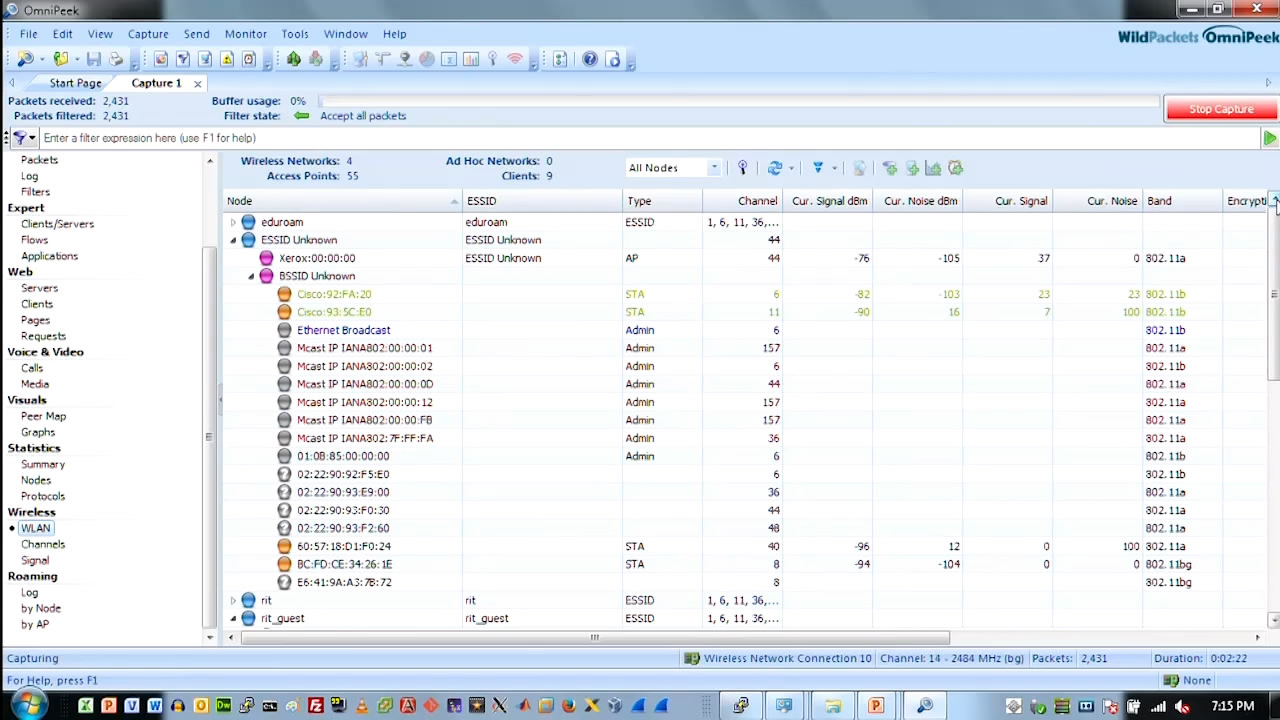This screenshot has height=720, width=1280.
Task: Select Peer Map under Visuals
Action: 43,416
